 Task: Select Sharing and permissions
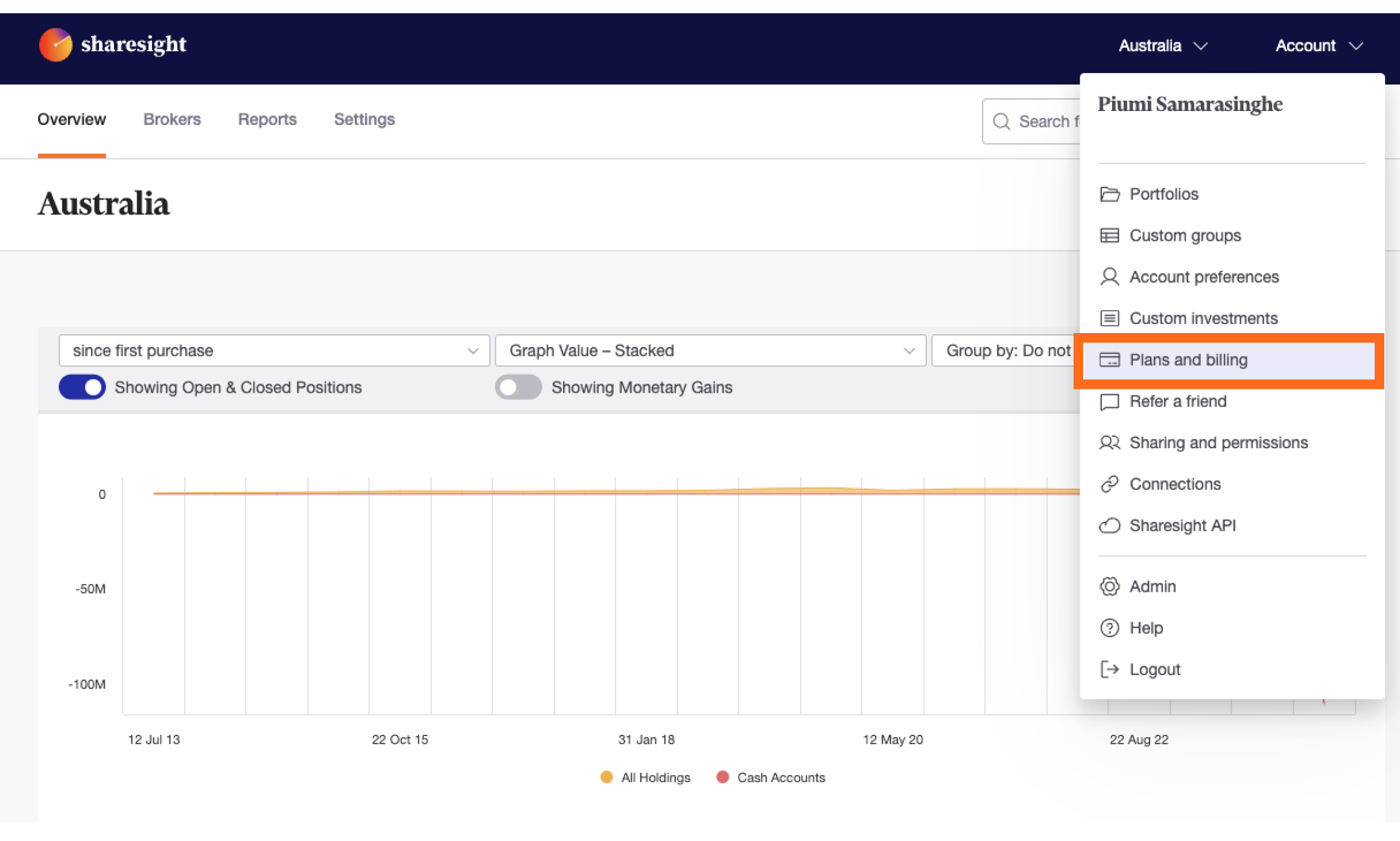[x=1218, y=442]
